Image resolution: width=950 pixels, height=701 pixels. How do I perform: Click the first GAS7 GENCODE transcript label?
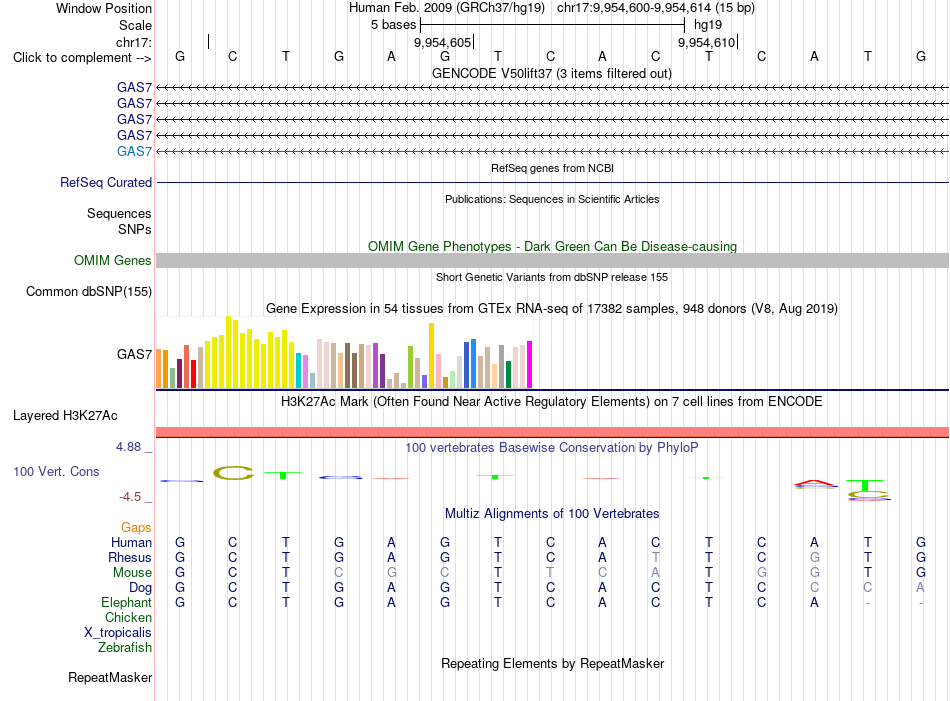coord(135,87)
